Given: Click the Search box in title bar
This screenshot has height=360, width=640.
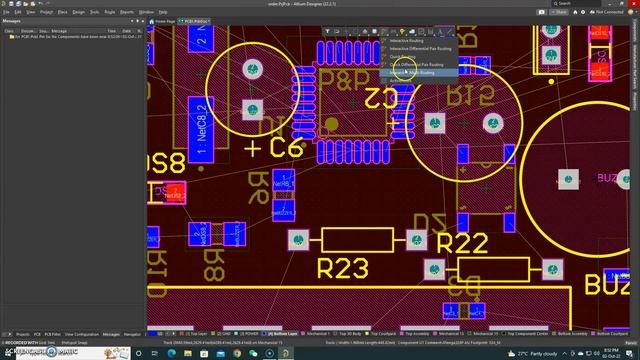Looking at the screenshot, I should point(576,4).
